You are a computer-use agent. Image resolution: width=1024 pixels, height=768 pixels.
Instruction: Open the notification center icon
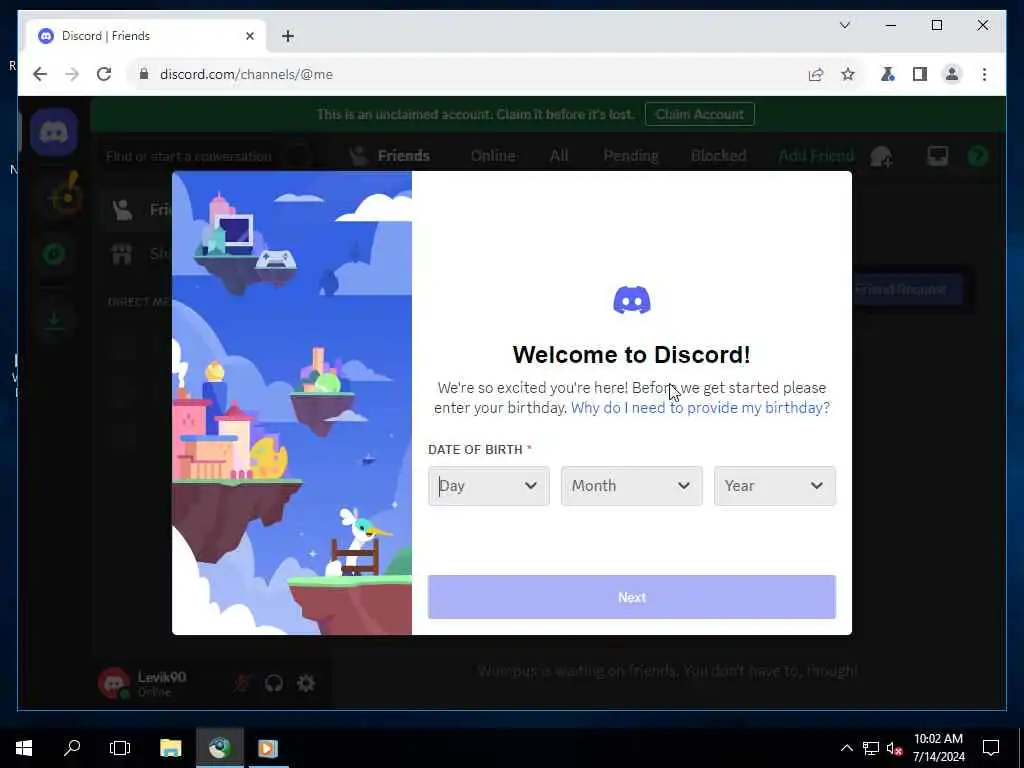(x=991, y=748)
